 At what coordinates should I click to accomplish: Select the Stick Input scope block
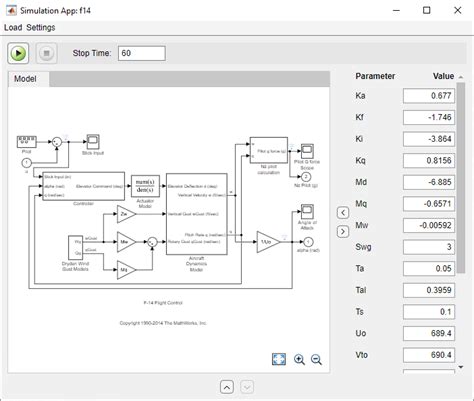(x=93, y=142)
